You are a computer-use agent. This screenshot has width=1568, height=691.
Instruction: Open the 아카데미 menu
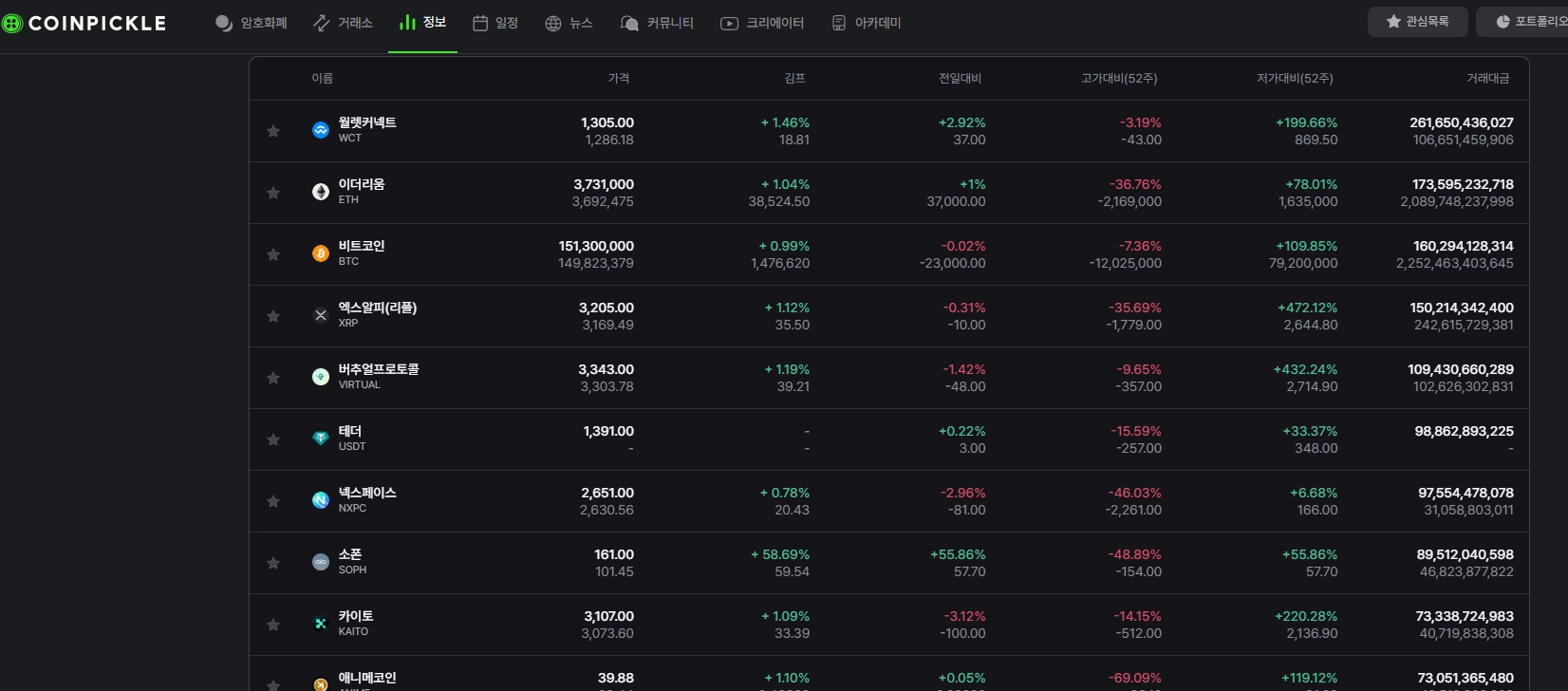pos(866,23)
